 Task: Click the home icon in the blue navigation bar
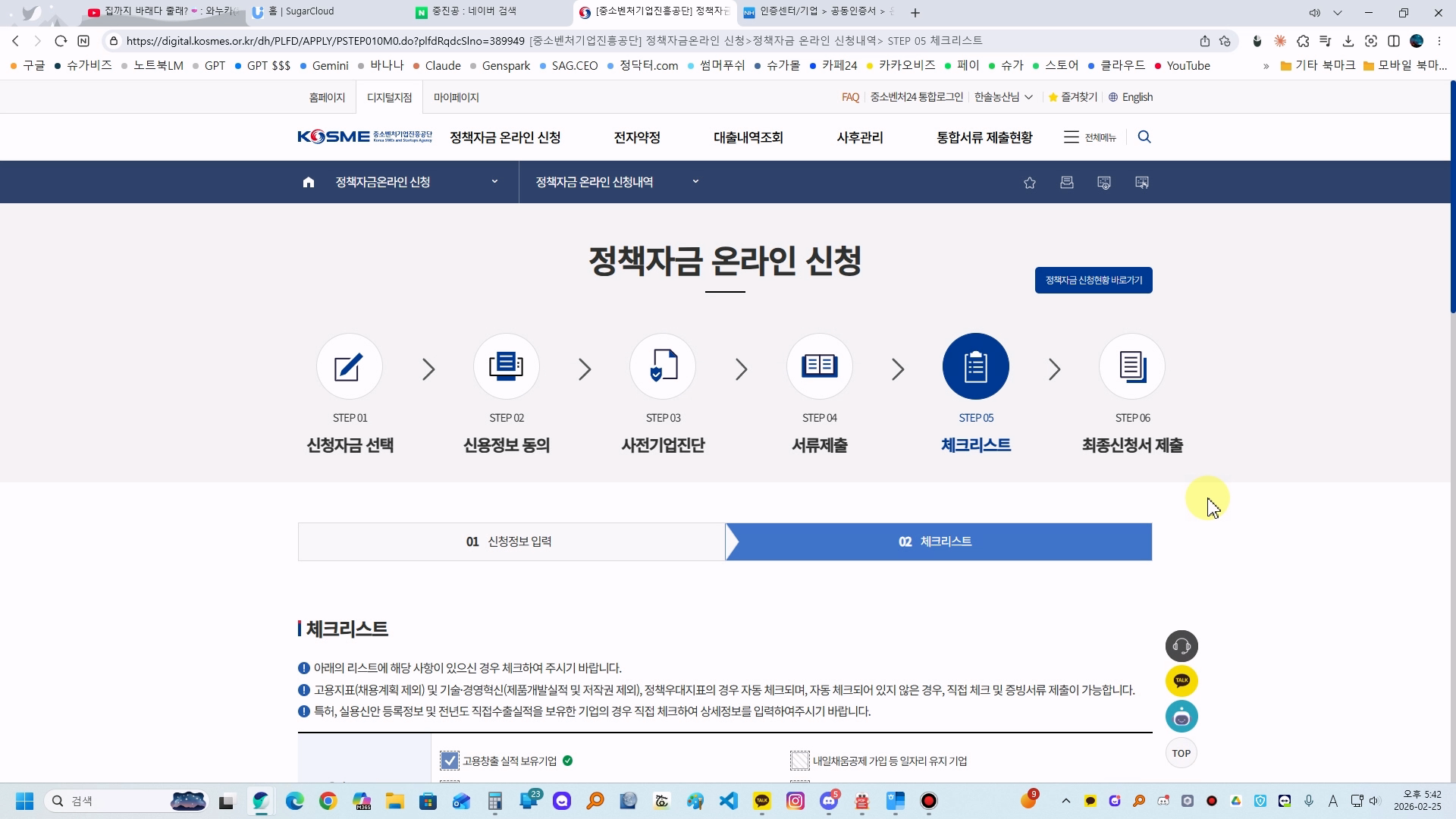pyautogui.click(x=308, y=182)
